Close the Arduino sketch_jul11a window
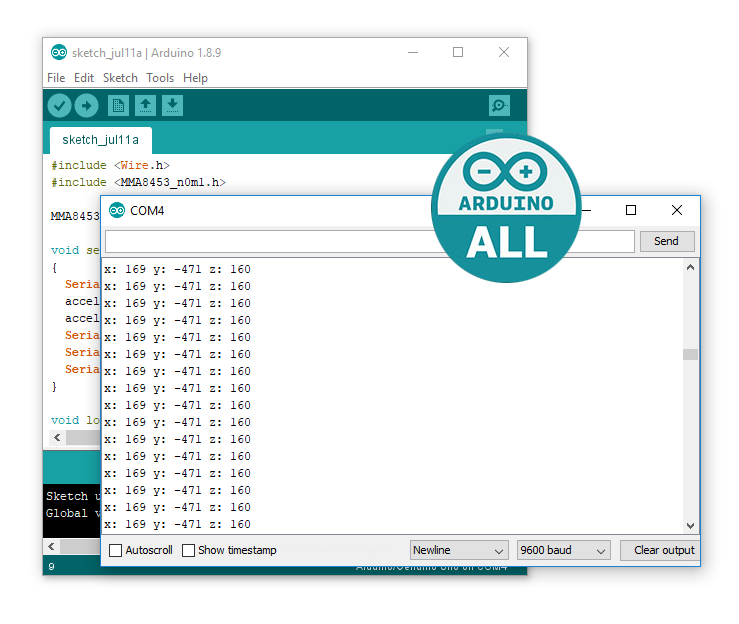 coord(504,52)
